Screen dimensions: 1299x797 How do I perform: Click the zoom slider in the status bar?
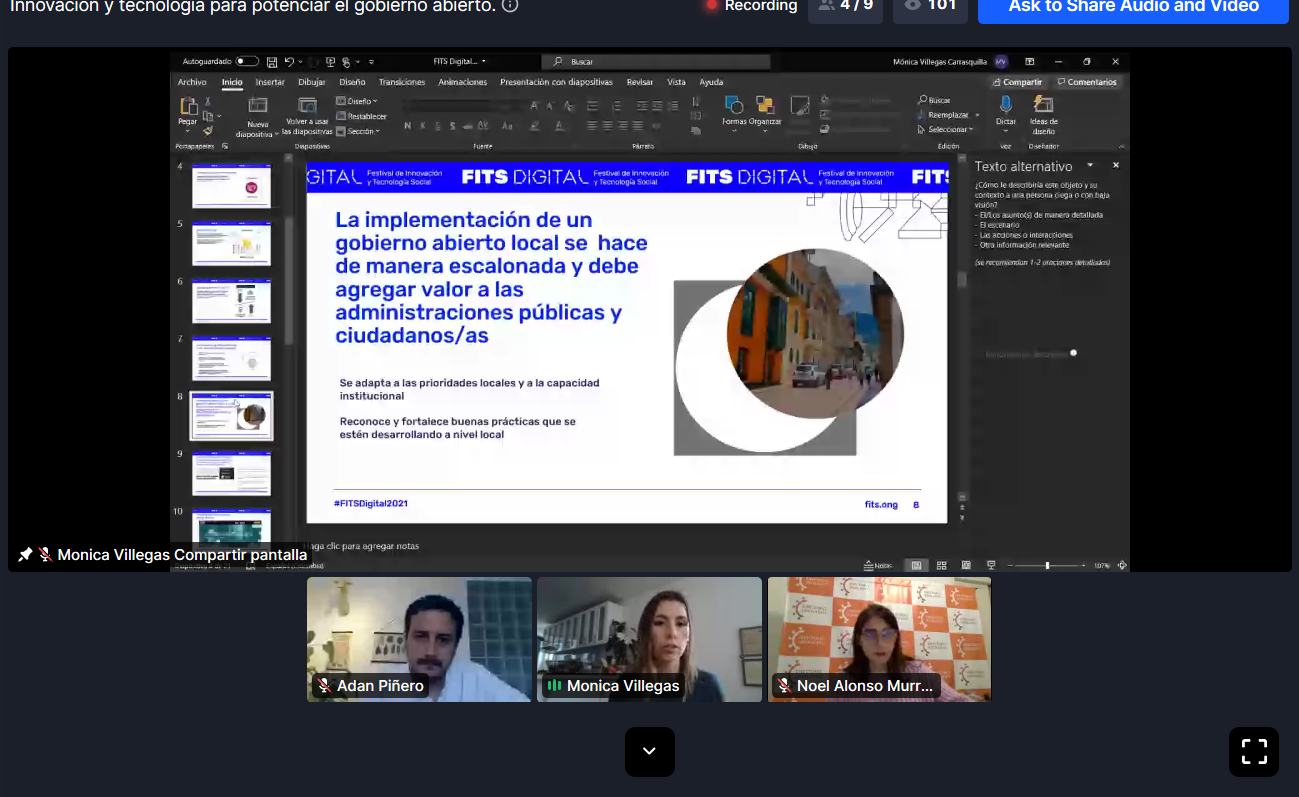(1047, 566)
